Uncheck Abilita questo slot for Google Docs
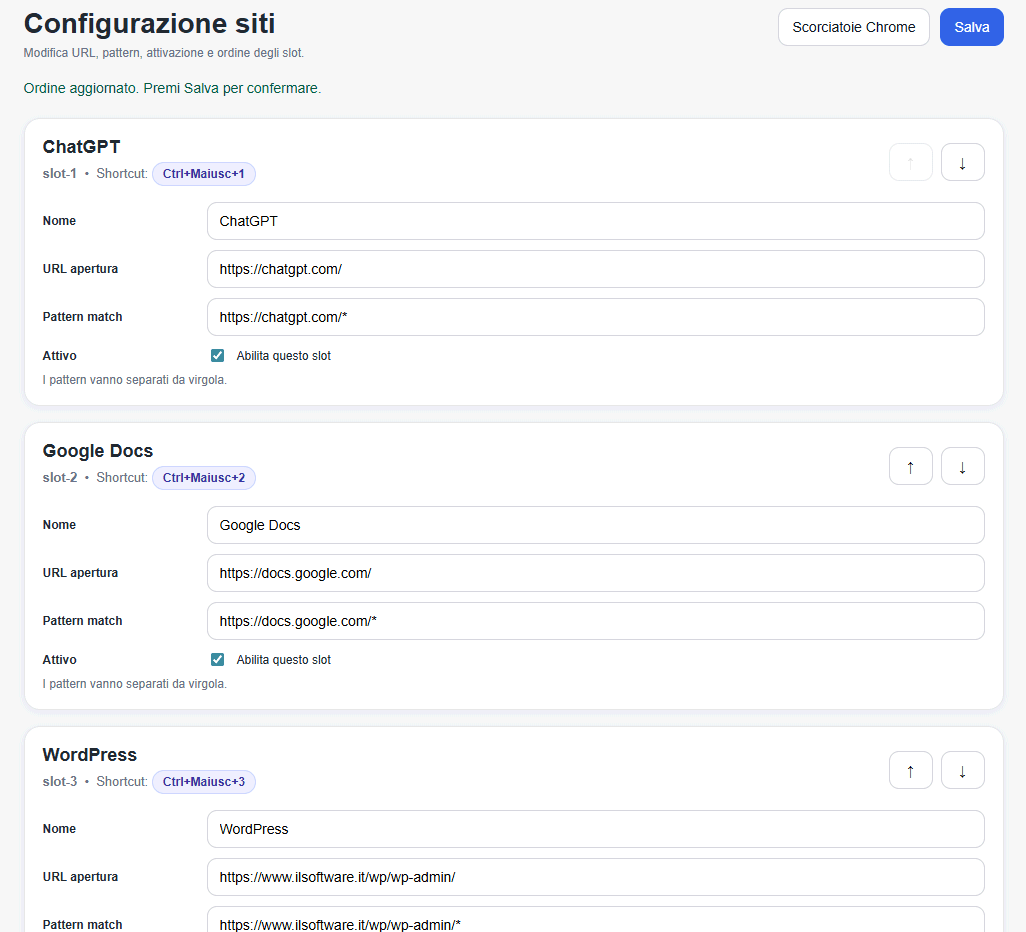Screen dimensions: 1026x932 coord(217,660)
